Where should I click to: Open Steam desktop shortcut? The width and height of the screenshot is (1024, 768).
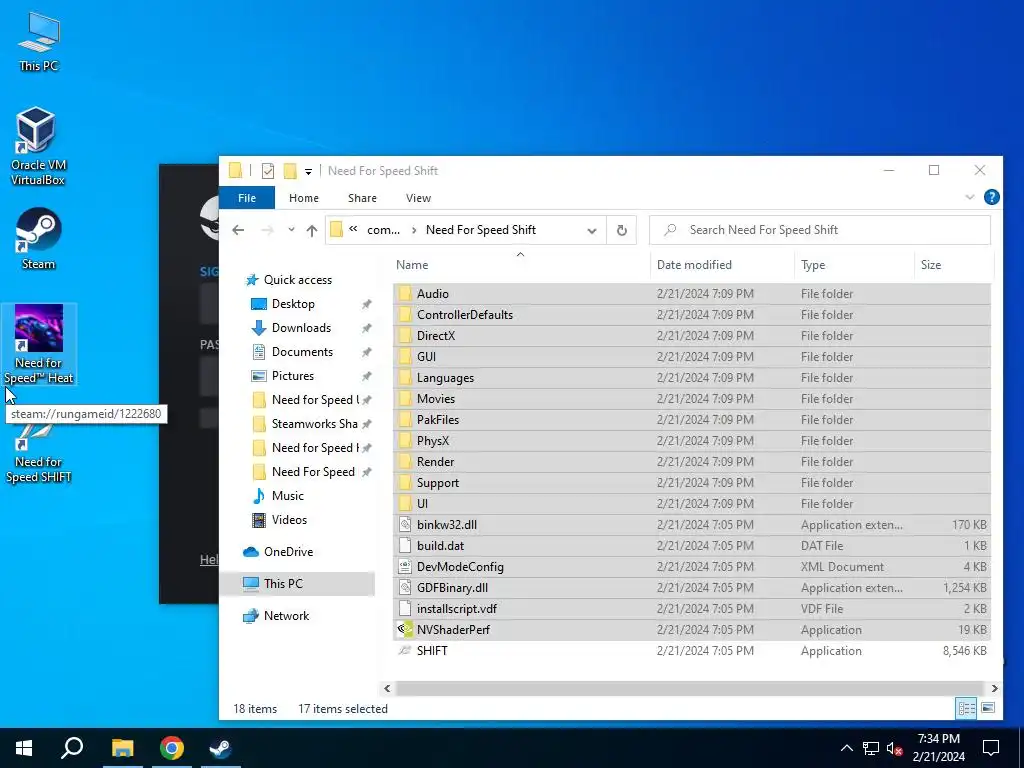coord(39,238)
